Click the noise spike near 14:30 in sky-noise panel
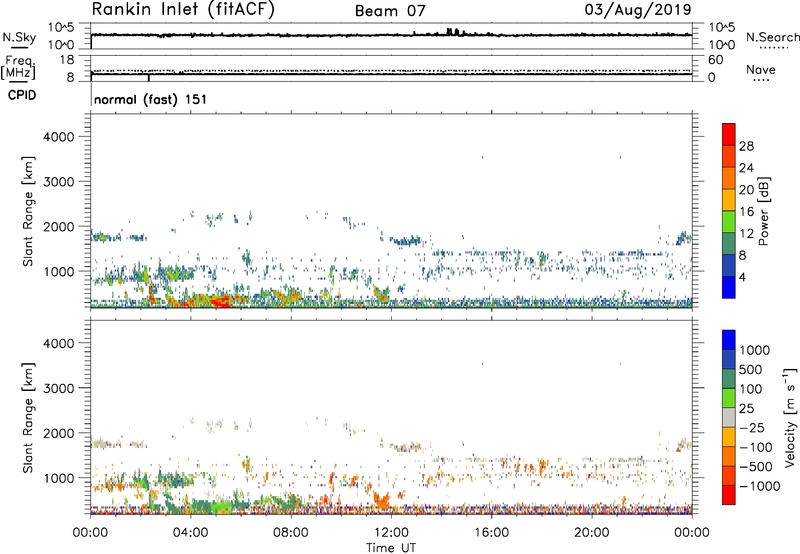The width and height of the screenshot is (800, 554). [453, 32]
